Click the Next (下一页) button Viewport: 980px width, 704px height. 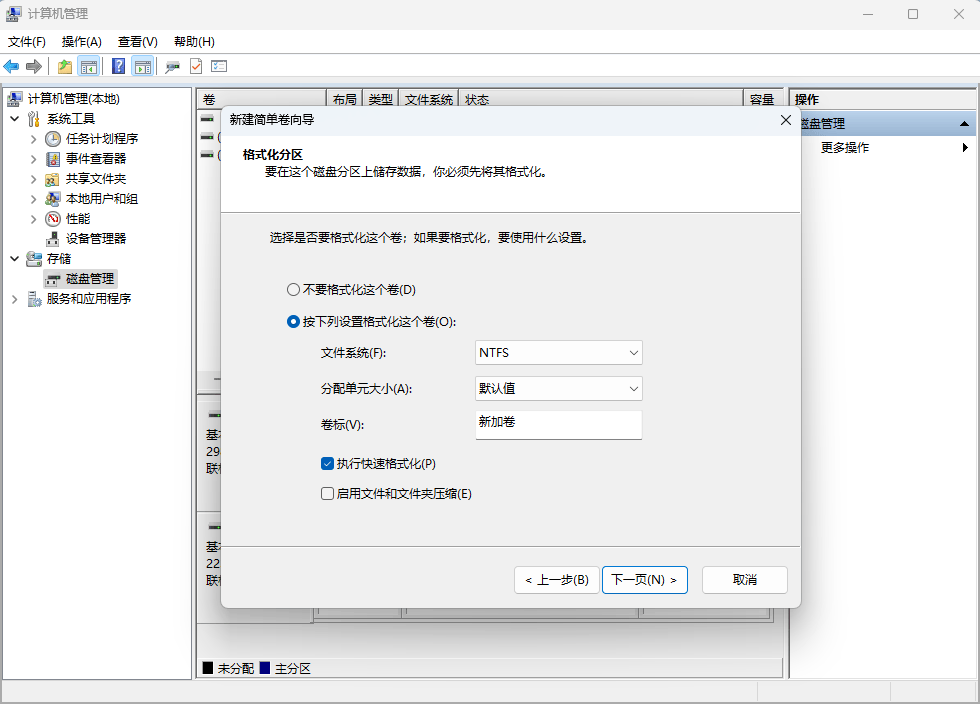tap(644, 580)
